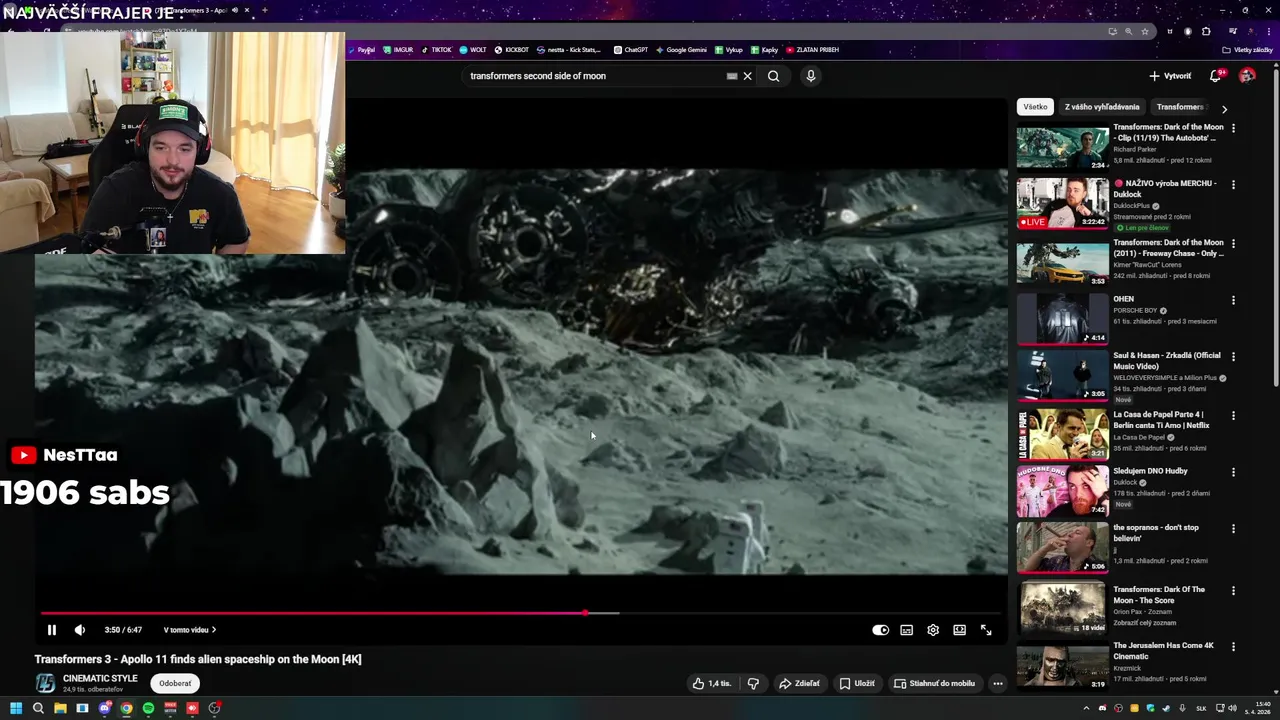The height and width of the screenshot is (720, 1280).
Task: Open the TIKTOK bookmark
Action: pyautogui.click(x=436, y=50)
